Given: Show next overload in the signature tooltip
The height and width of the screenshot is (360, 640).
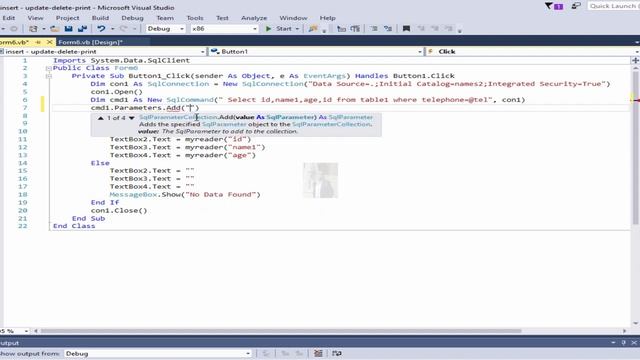Looking at the screenshot, I should (x=131, y=118).
